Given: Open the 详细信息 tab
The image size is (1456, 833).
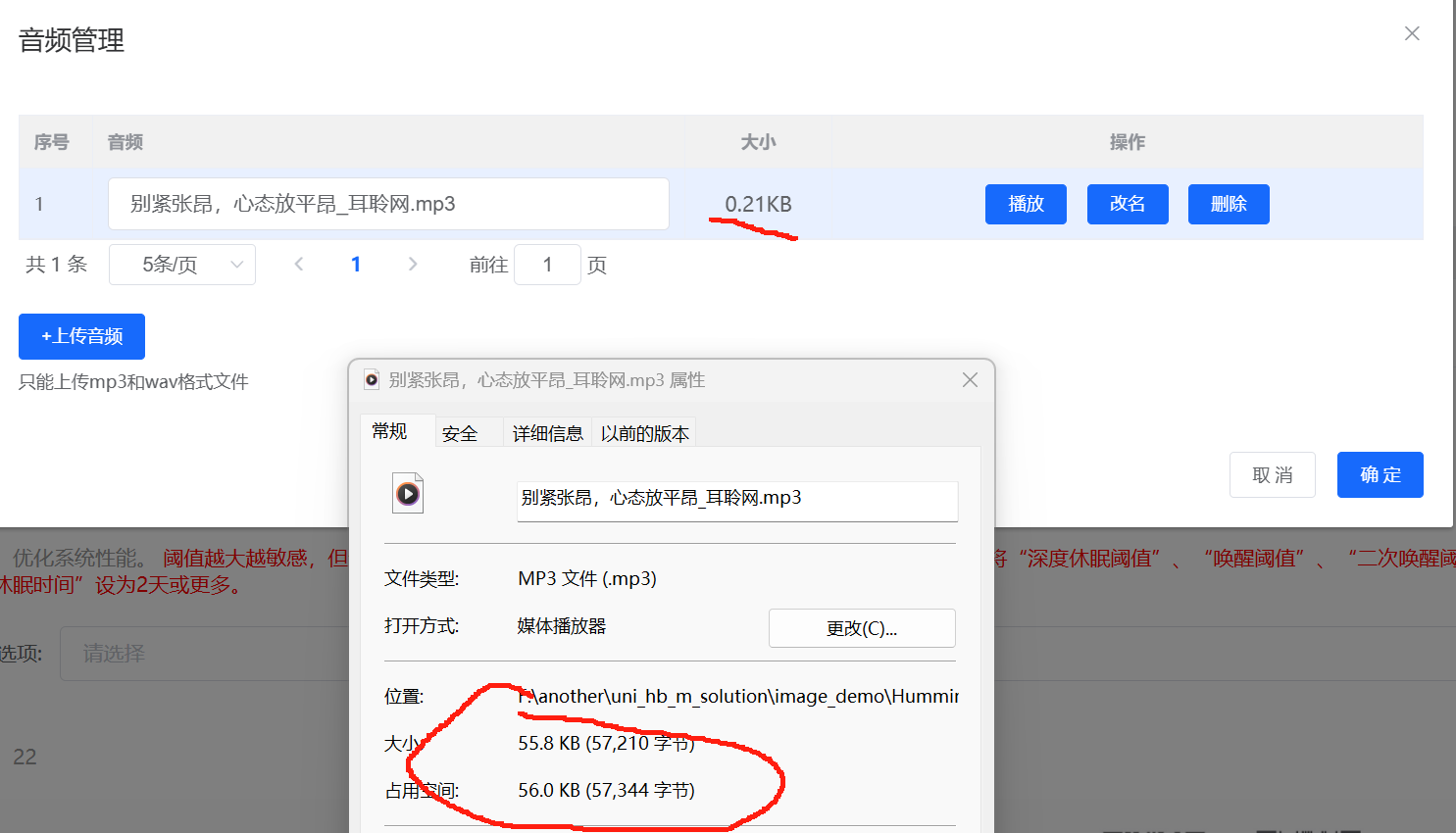Looking at the screenshot, I should pos(547,432).
